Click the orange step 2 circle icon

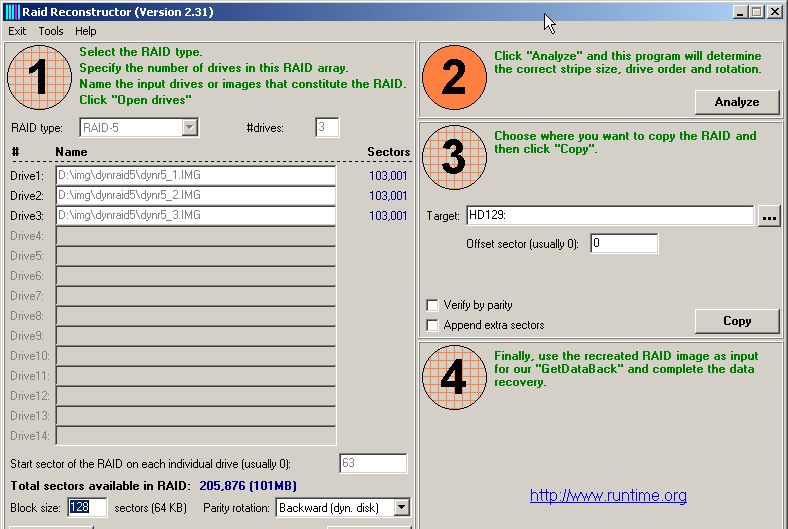(x=453, y=78)
